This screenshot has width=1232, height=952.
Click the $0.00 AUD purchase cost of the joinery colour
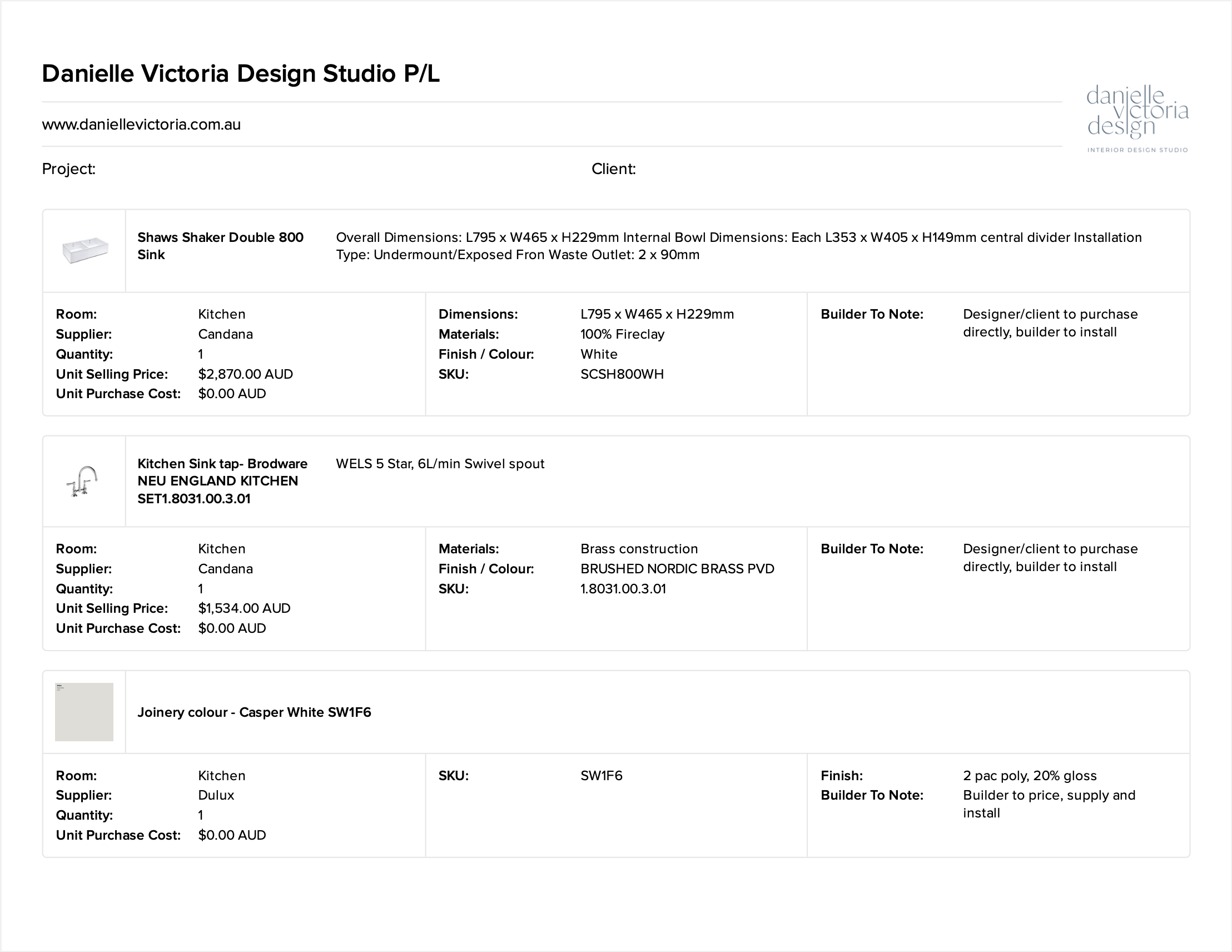(232, 835)
